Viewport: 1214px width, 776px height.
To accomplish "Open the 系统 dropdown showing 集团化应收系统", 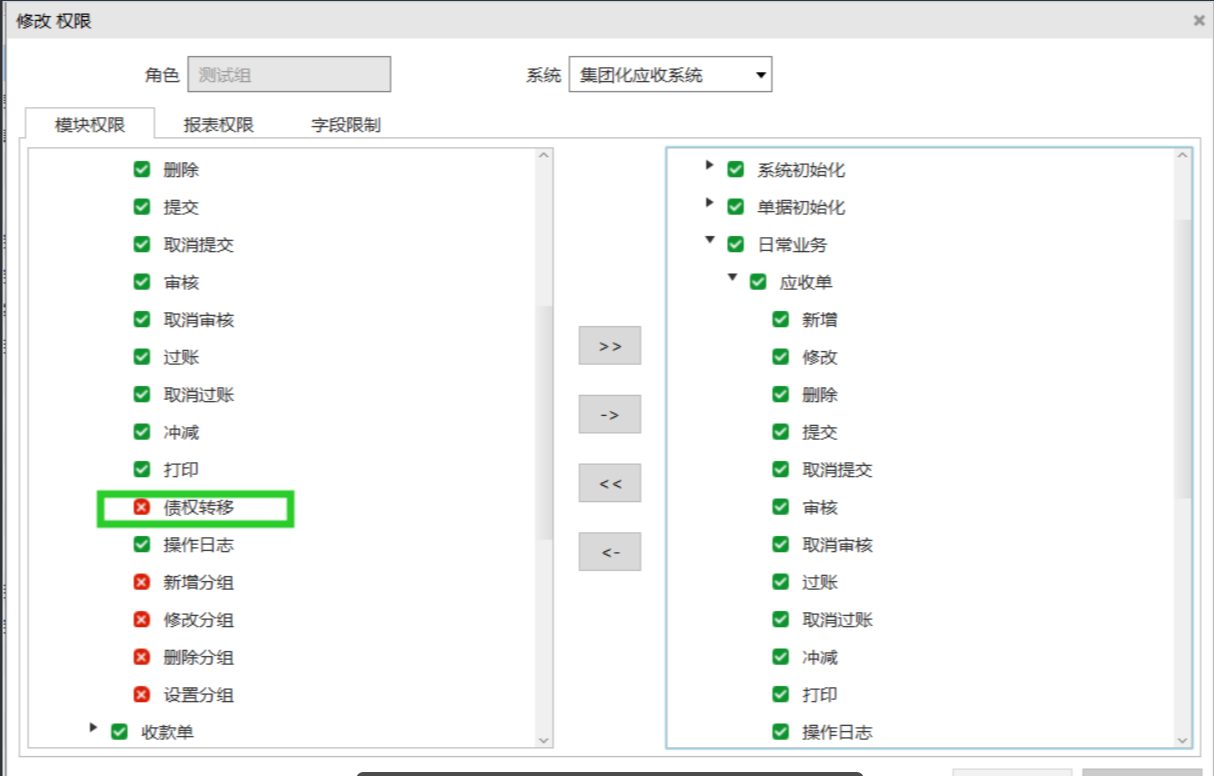I will (670, 75).
